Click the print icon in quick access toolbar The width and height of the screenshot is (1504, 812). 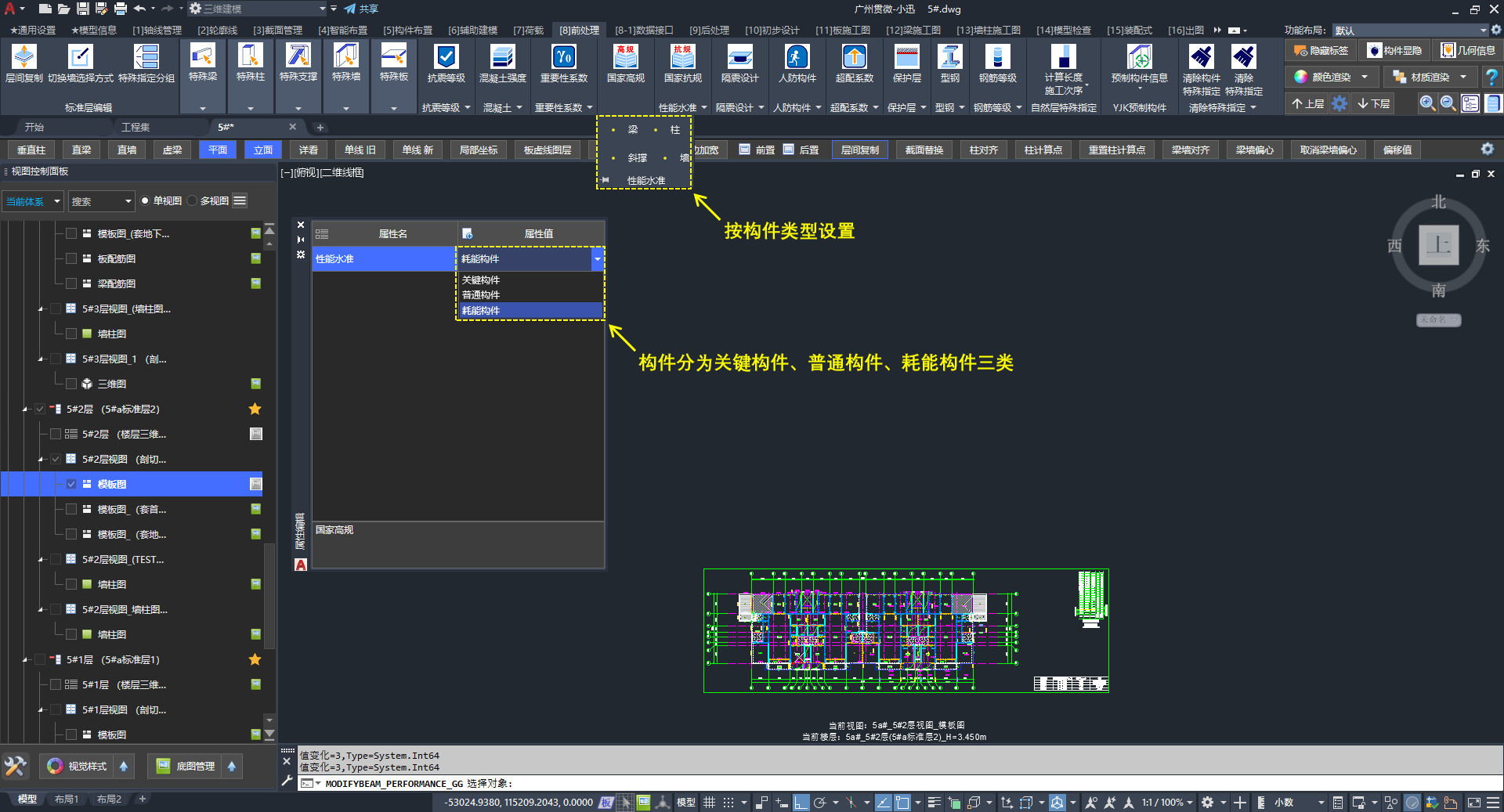click(121, 9)
